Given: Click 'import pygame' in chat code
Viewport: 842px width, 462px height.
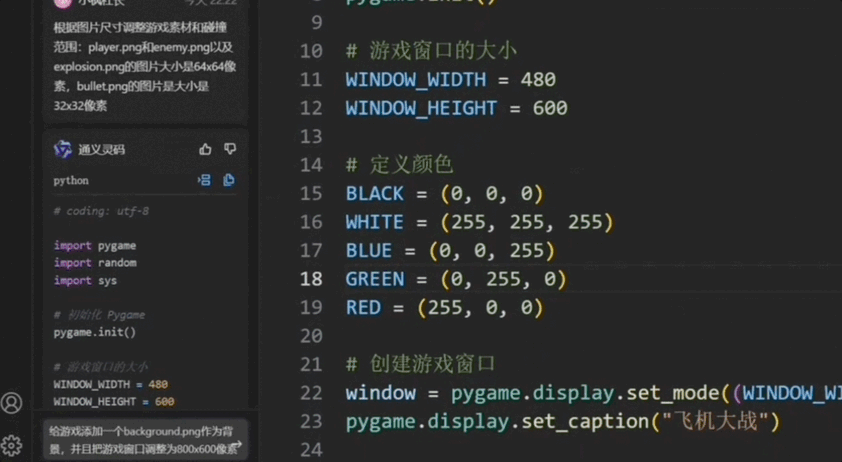Looking at the screenshot, I should 95,246.
